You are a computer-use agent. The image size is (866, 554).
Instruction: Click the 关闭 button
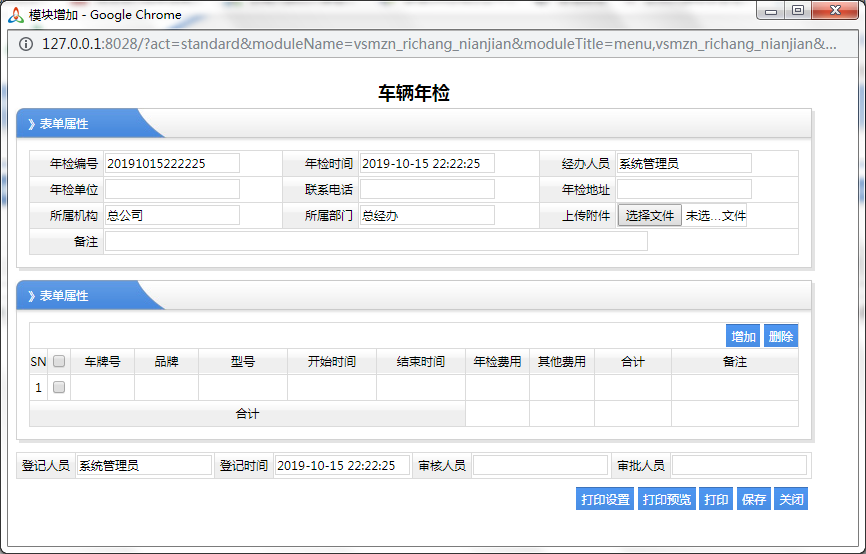791,499
